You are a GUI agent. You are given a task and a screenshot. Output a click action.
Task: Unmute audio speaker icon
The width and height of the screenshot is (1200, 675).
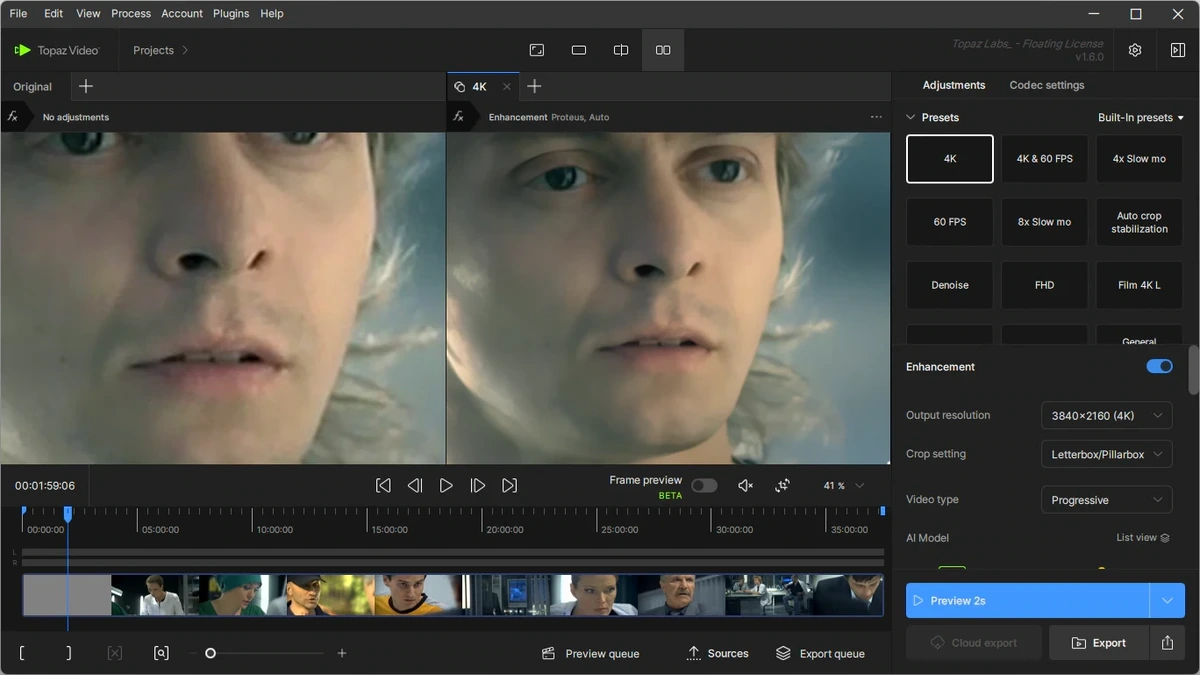745,485
